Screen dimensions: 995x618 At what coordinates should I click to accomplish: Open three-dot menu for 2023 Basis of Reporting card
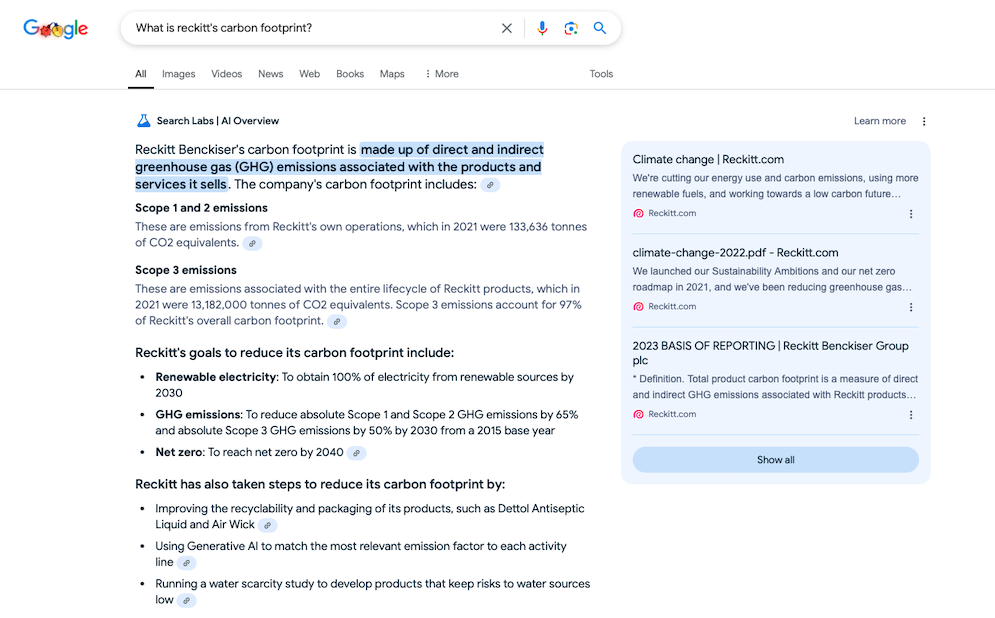click(x=911, y=415)
